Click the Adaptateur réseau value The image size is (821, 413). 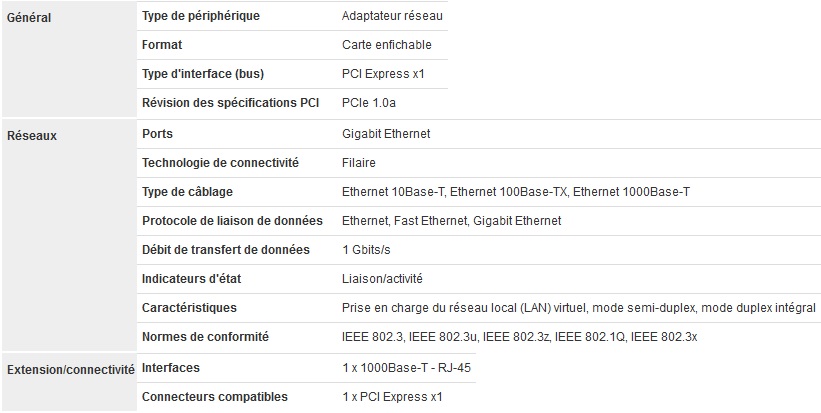click(392, 16)
